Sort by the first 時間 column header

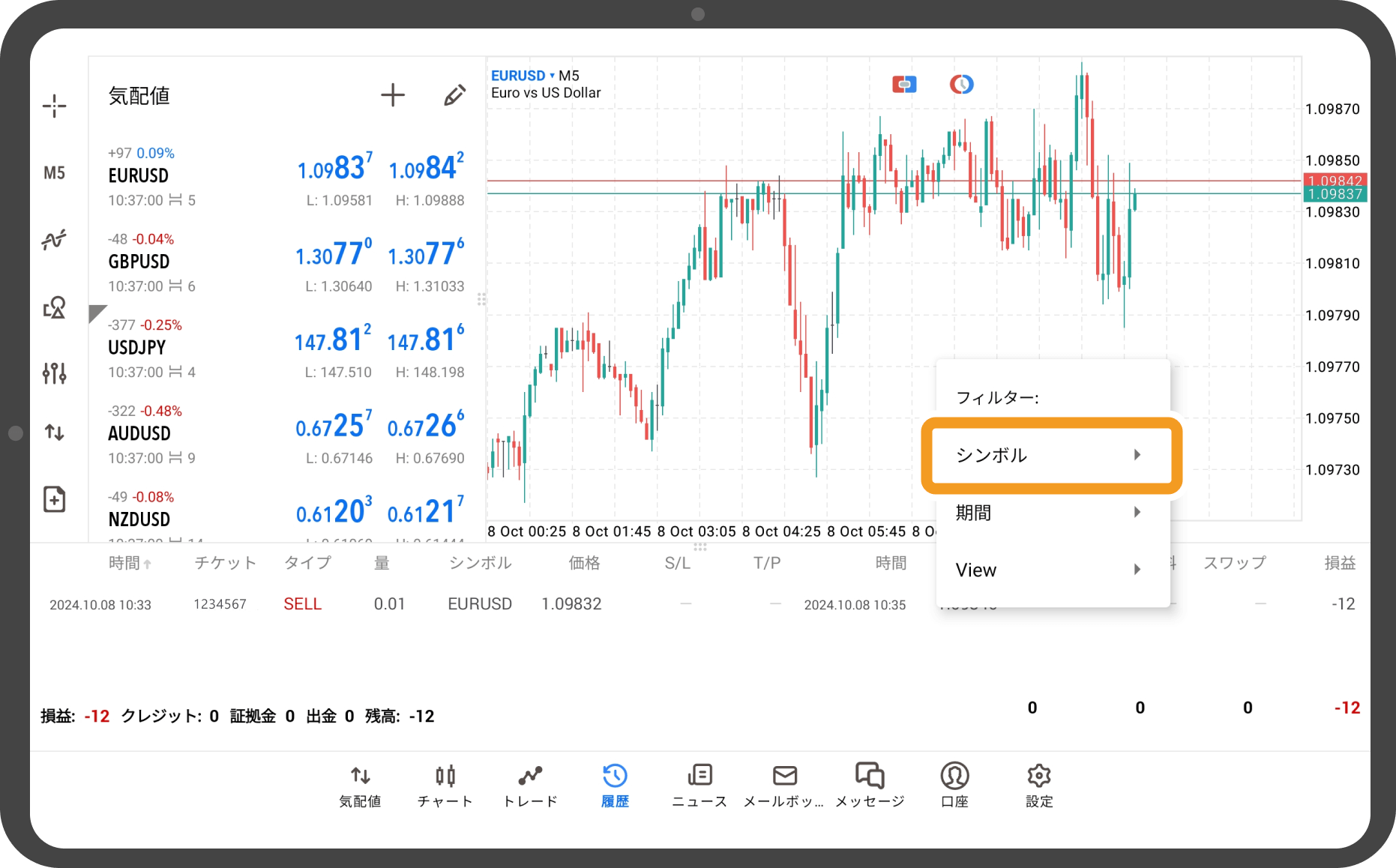[130, 563]
